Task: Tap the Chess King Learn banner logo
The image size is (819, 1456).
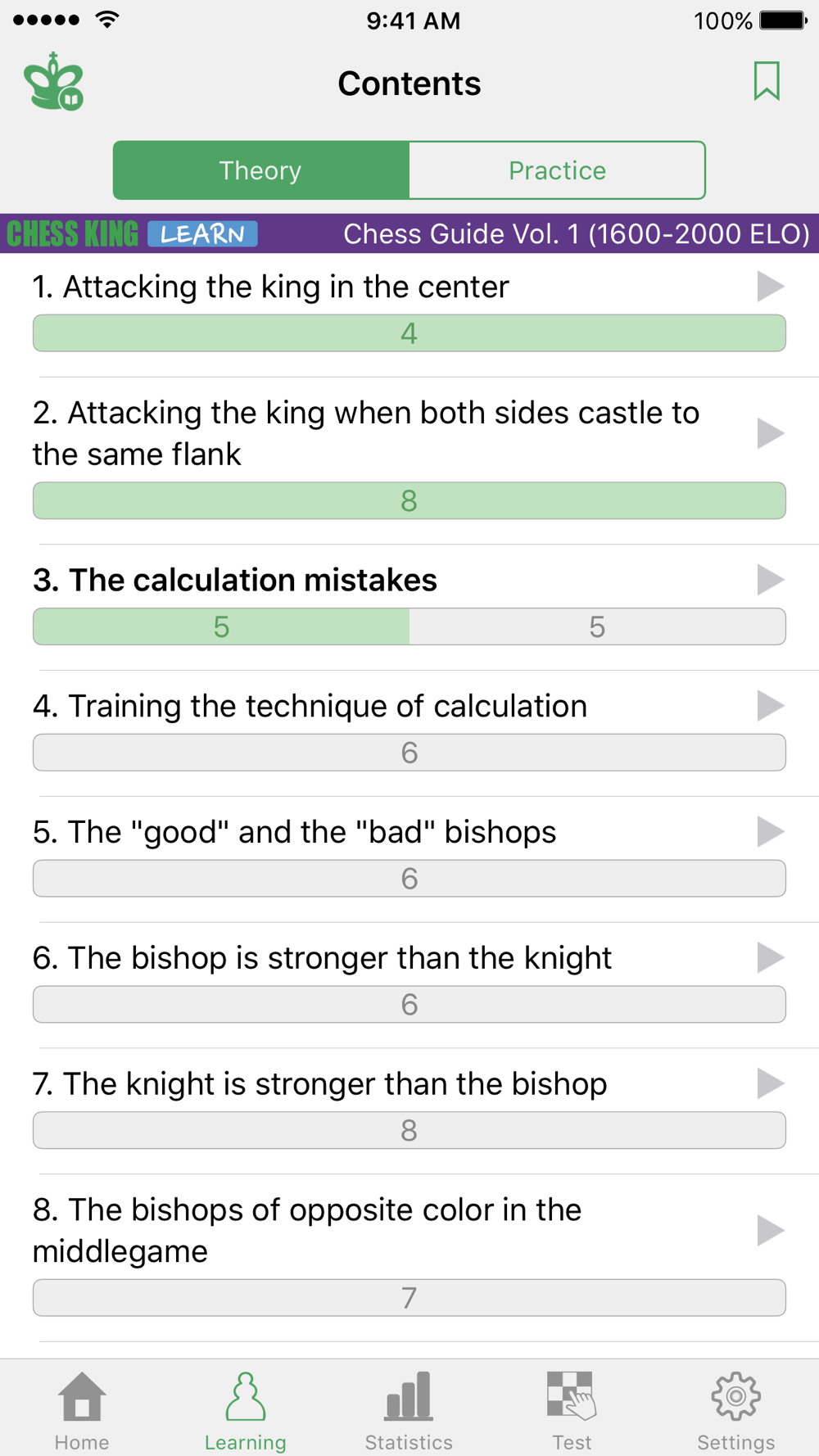Action: tap(132, 234)
